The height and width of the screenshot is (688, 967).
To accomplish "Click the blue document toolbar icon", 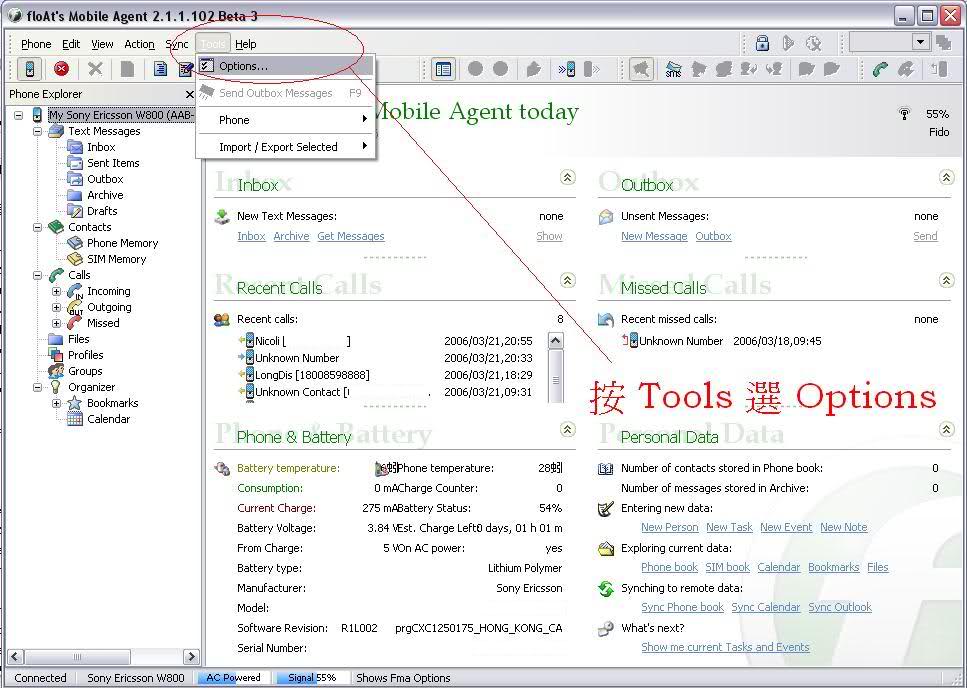I will [x=160, y=69].
